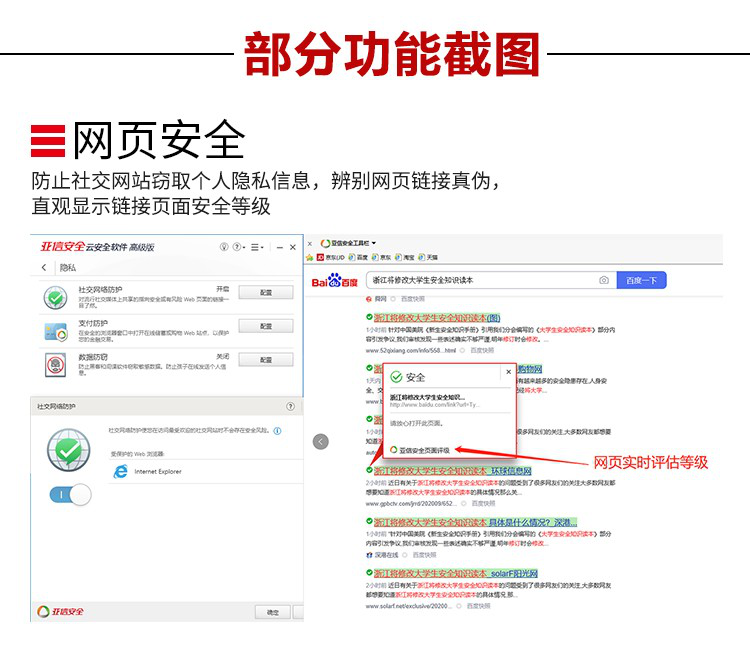Click the 支付防护 credit card icon
750x654 pixels.
(x=54, y=330)
